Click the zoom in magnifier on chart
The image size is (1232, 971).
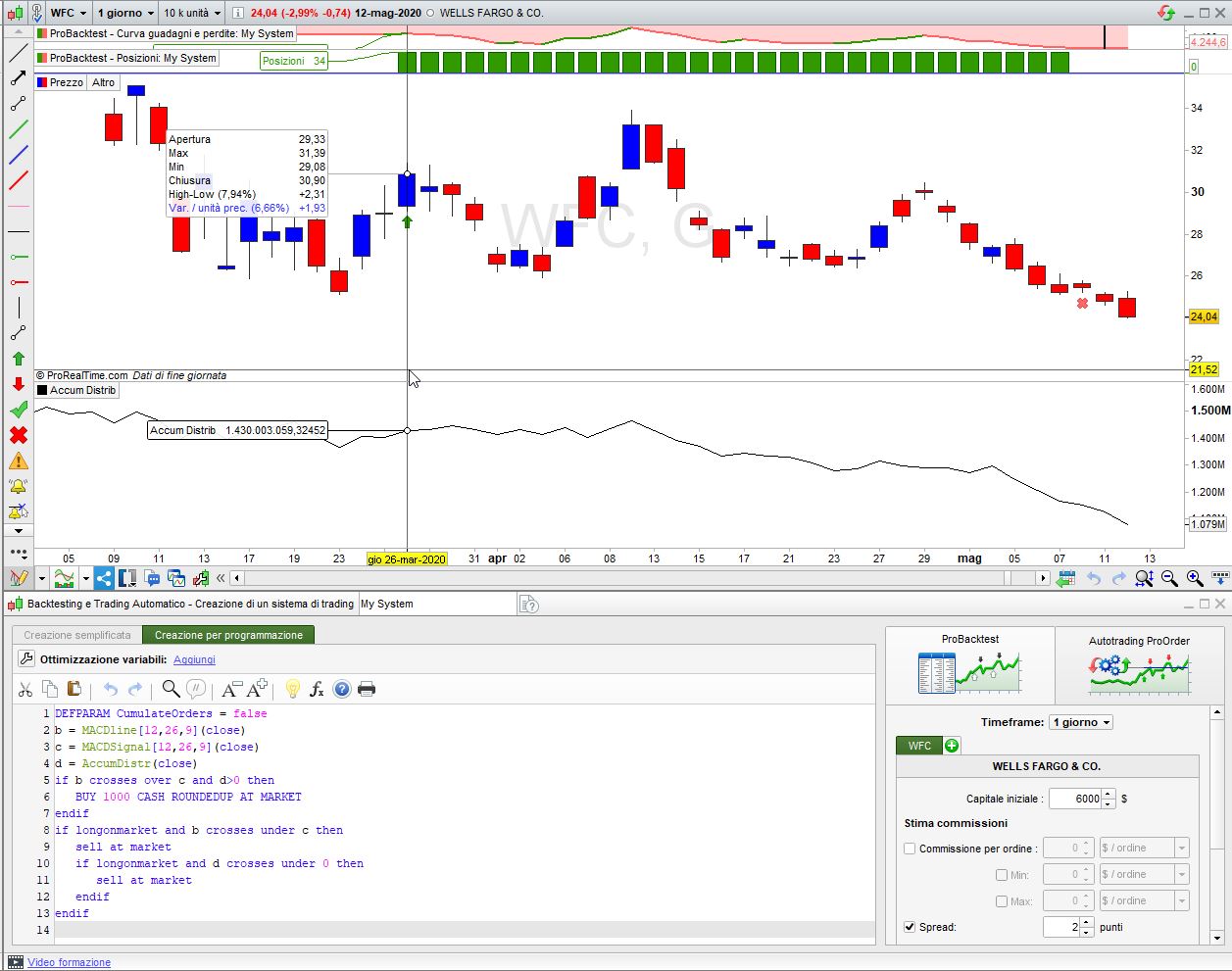click(1195, 578)
